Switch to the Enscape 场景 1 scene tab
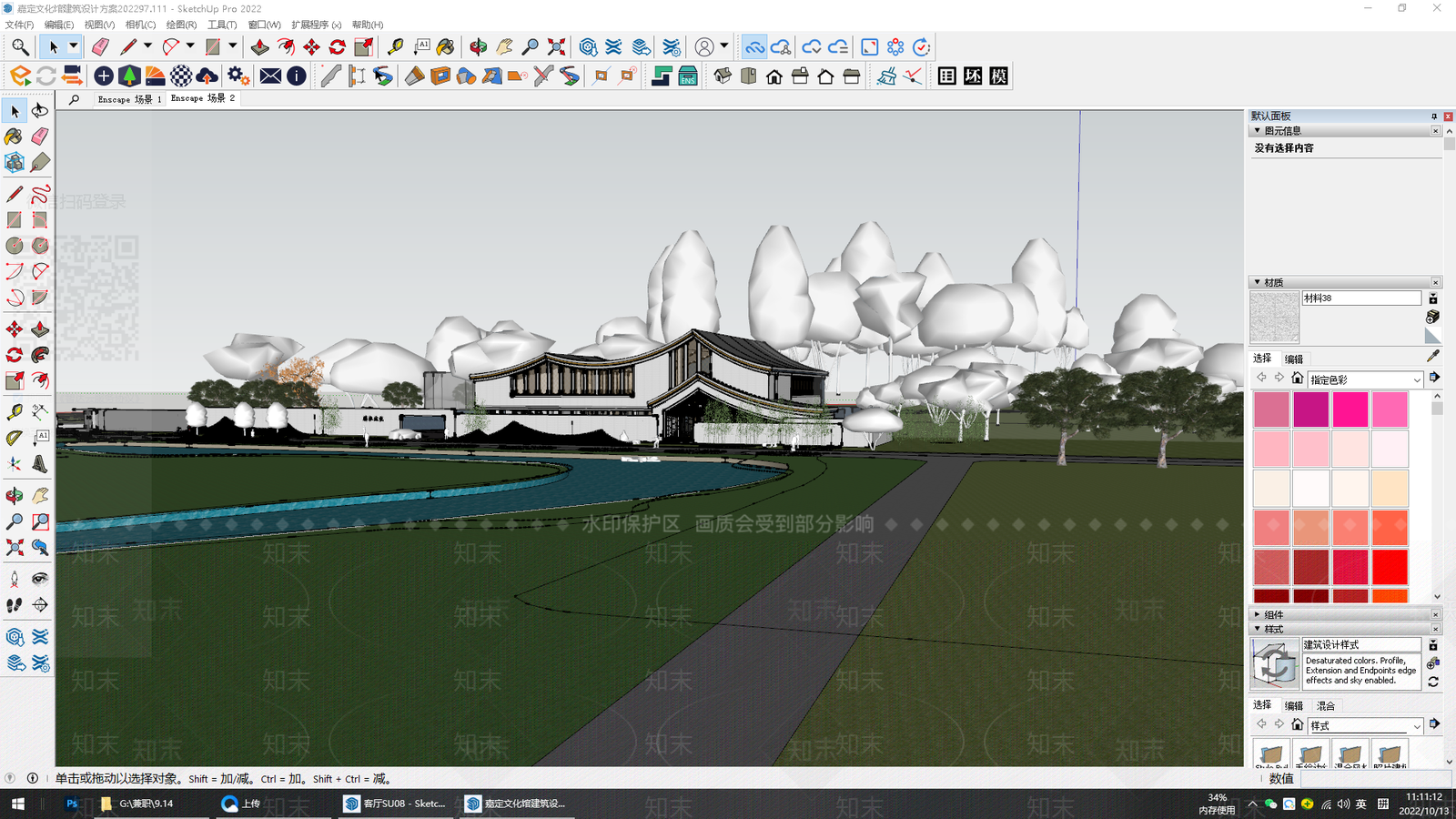Image resolution: width=1456 pixels, height=819 pixels. tap(129, 99)
